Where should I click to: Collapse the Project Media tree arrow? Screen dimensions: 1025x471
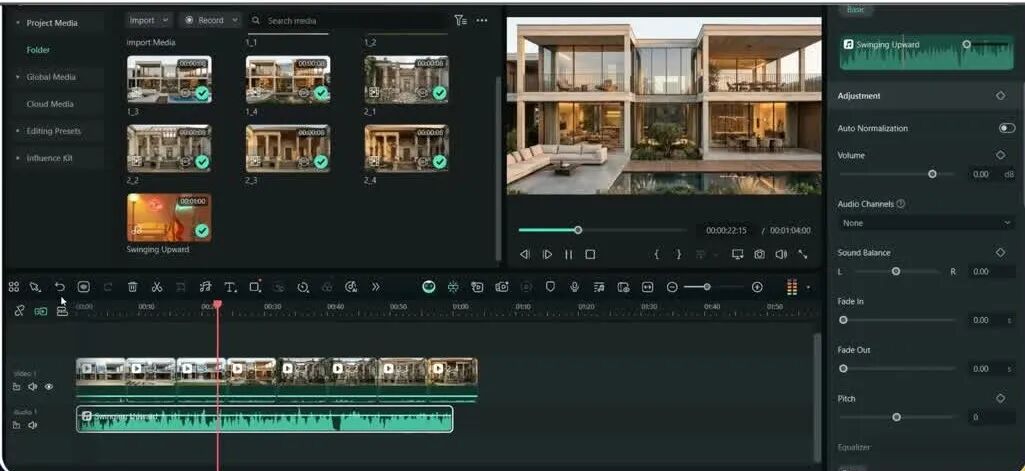[18, 23]
